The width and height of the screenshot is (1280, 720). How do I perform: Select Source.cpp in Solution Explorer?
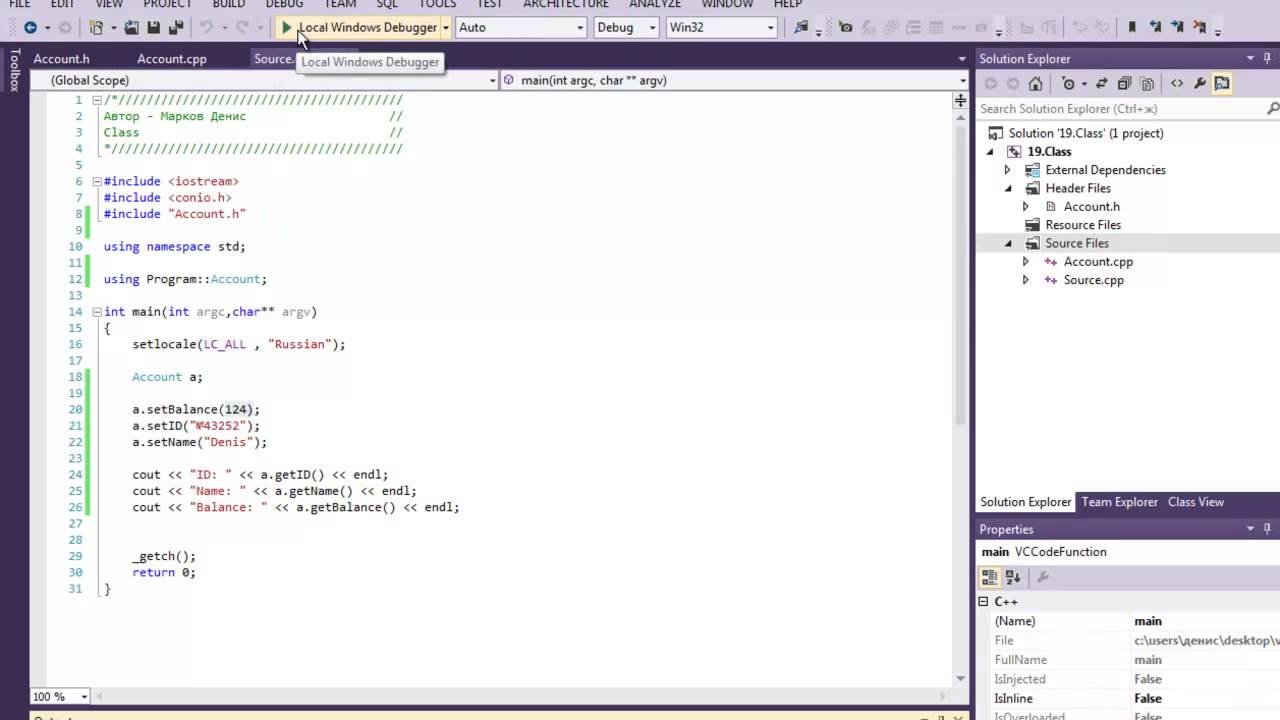(1093, 280)
